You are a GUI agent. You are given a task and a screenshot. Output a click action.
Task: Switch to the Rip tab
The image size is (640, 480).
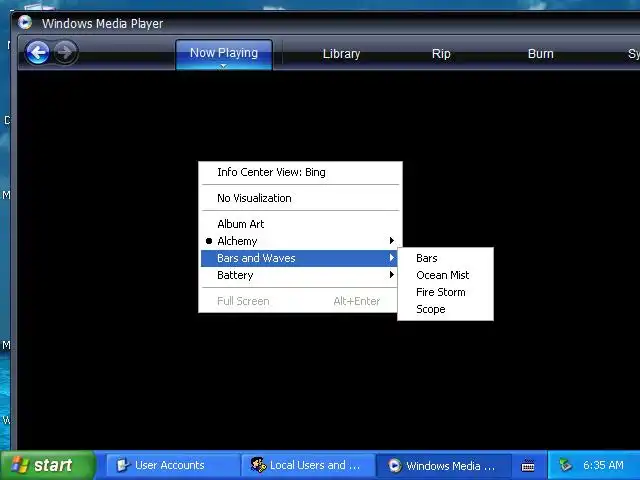pos(441,53)
